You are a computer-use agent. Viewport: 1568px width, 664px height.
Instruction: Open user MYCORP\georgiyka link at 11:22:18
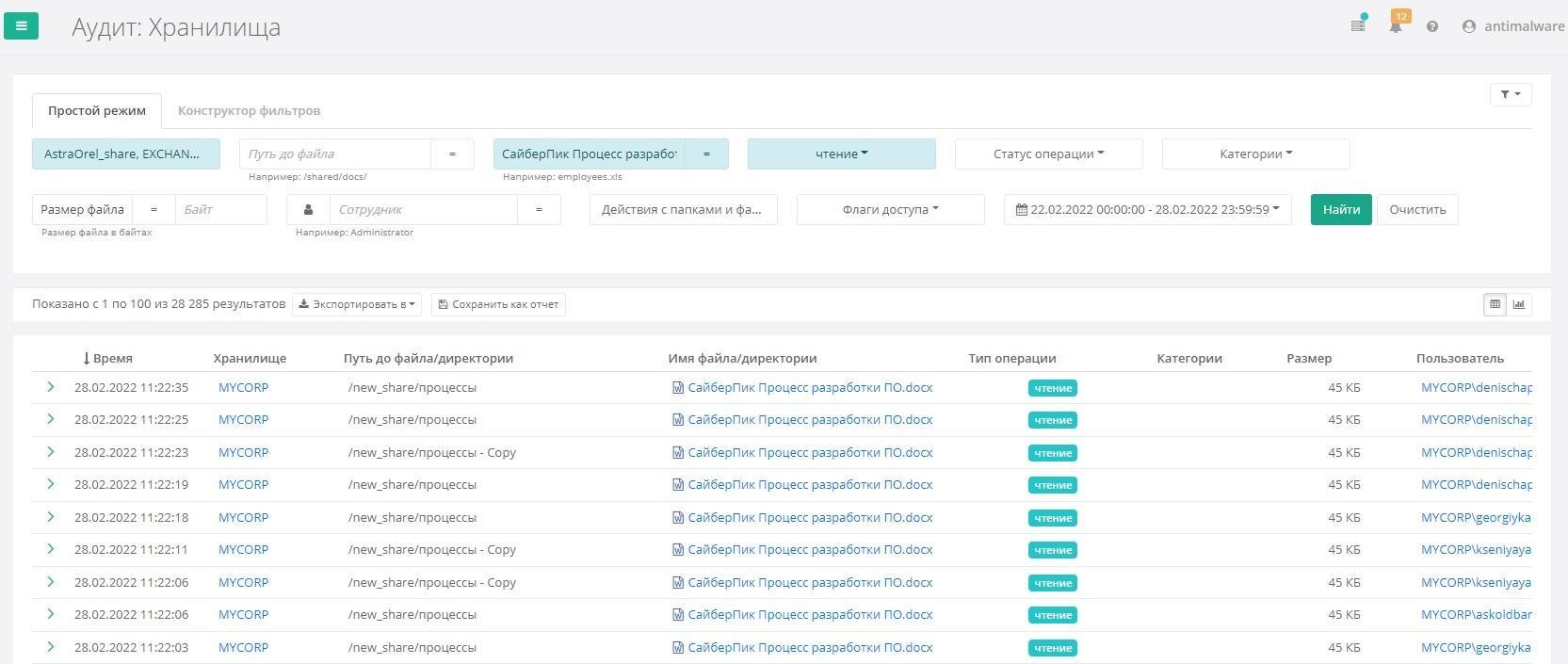click(x=1476, y=517)
